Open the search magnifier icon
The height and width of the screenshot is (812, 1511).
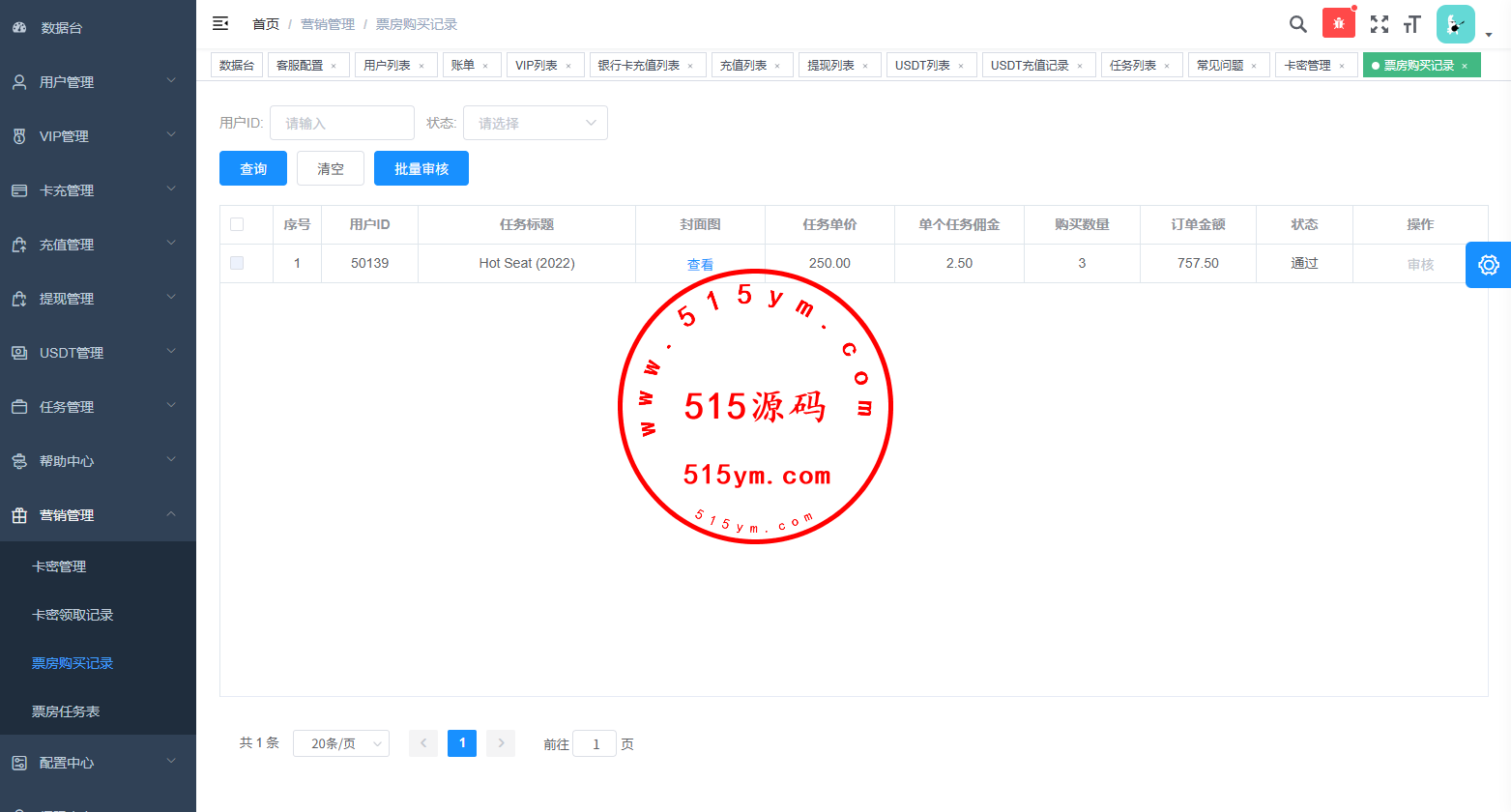[1297, 24]
